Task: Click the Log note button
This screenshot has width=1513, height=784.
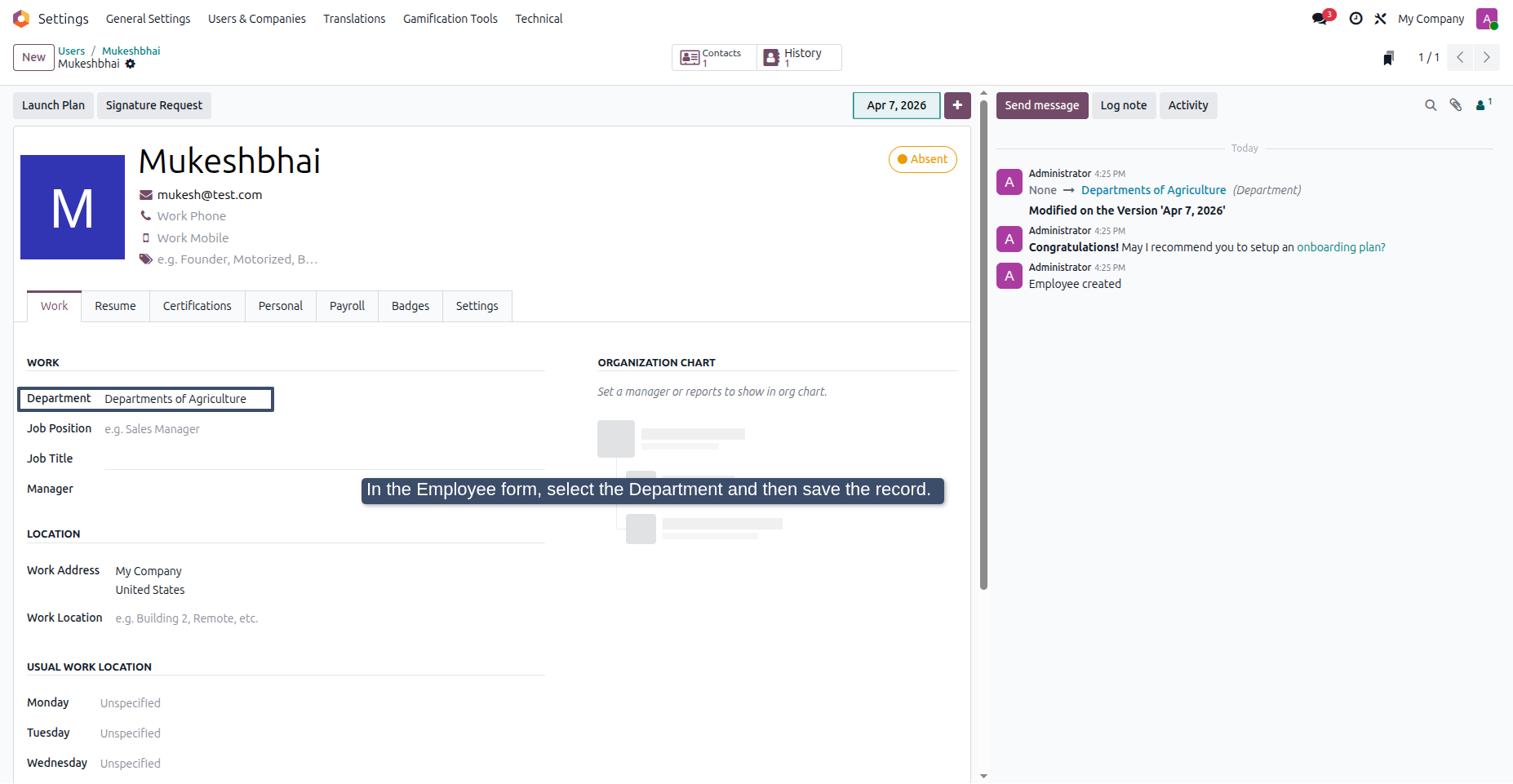Action: (x=1123, y=105)
